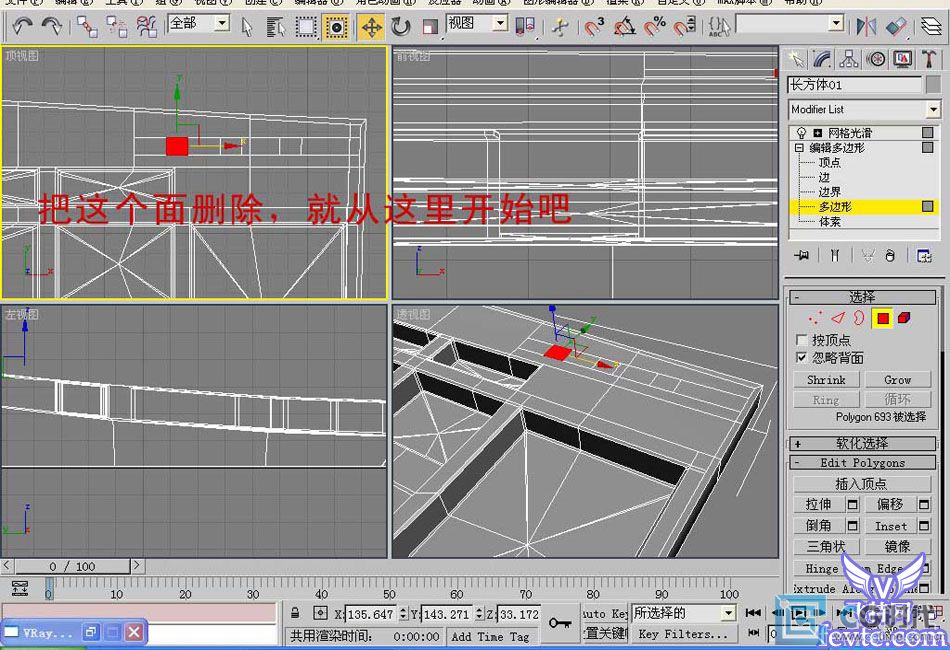Open the Named Selection Sets editor icon

coord(719,27)
